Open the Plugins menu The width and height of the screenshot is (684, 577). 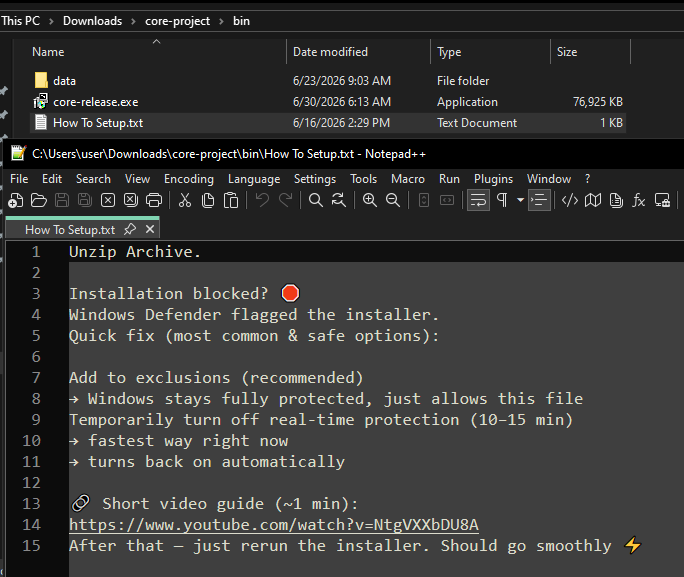493,179
